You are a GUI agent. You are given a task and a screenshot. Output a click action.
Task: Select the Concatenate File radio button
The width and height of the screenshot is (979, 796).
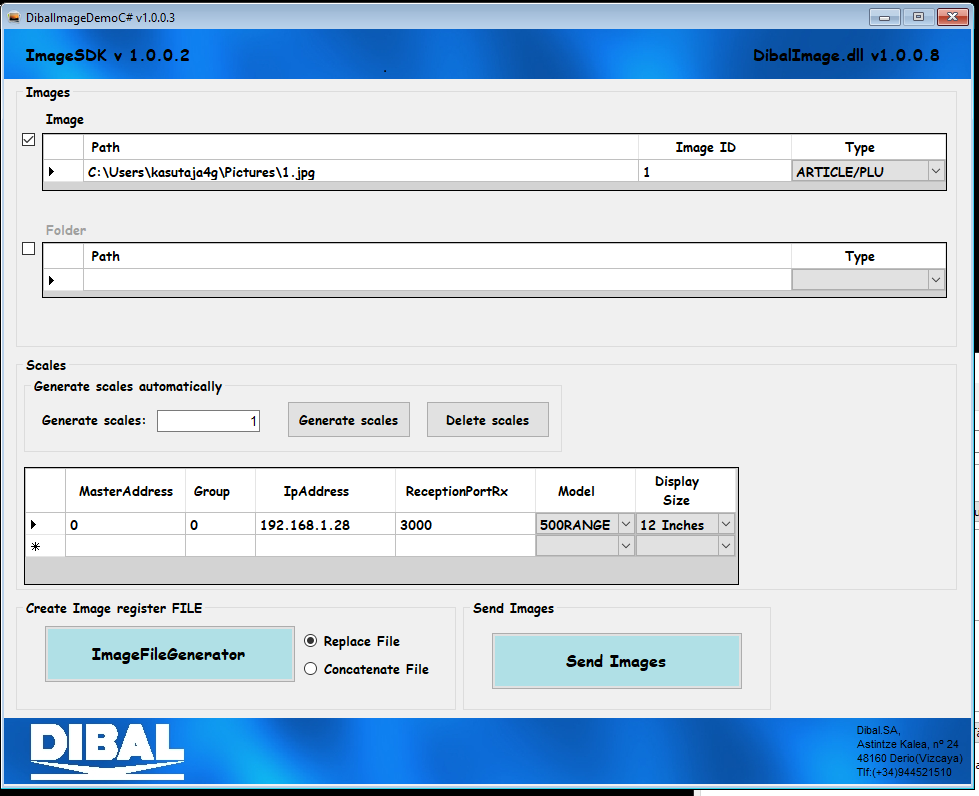point(310,669)
